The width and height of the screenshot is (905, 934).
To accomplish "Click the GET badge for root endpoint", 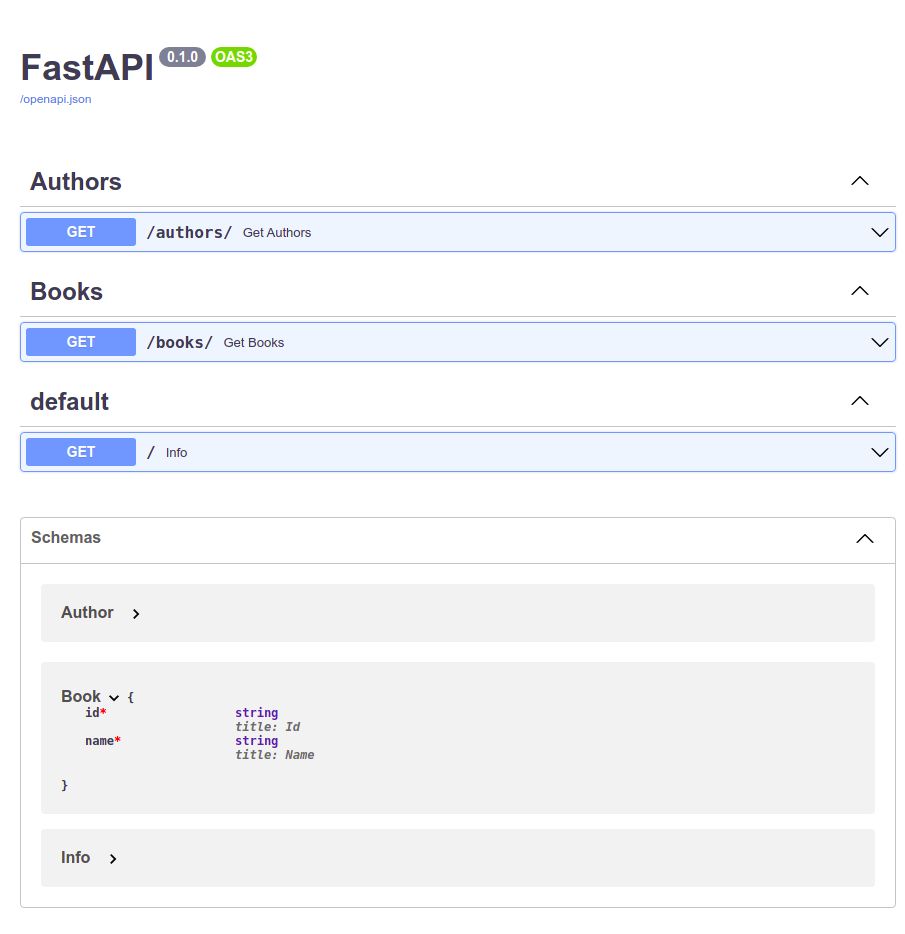I will [81, 452].
